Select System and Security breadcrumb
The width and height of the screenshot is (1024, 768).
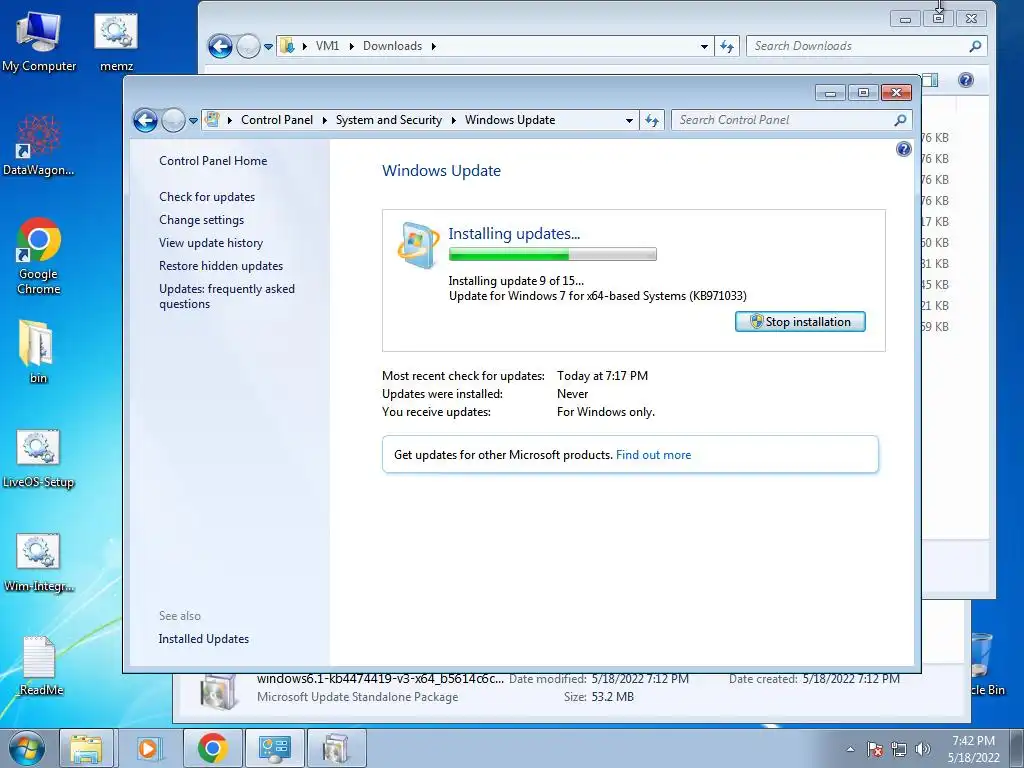click(x=389, y=120)
